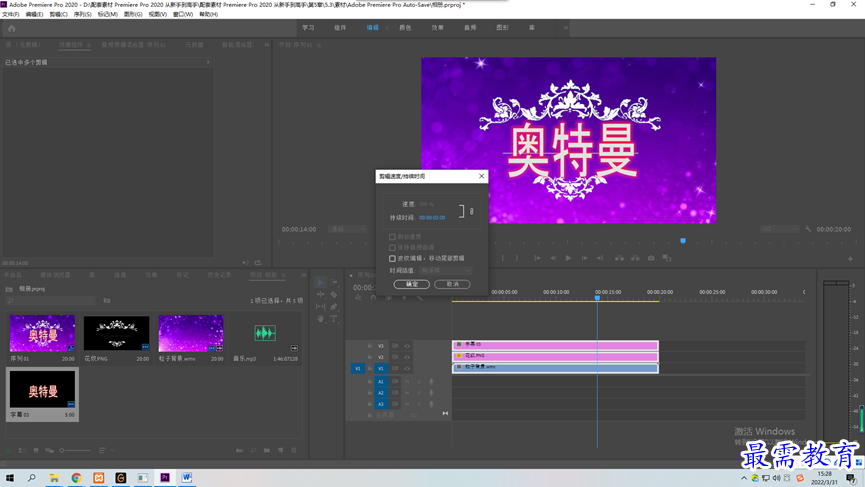This screenshot has height=487, width=865.
Task: Toggle the 倒放速度 checkbox
Action: point(392,237)
